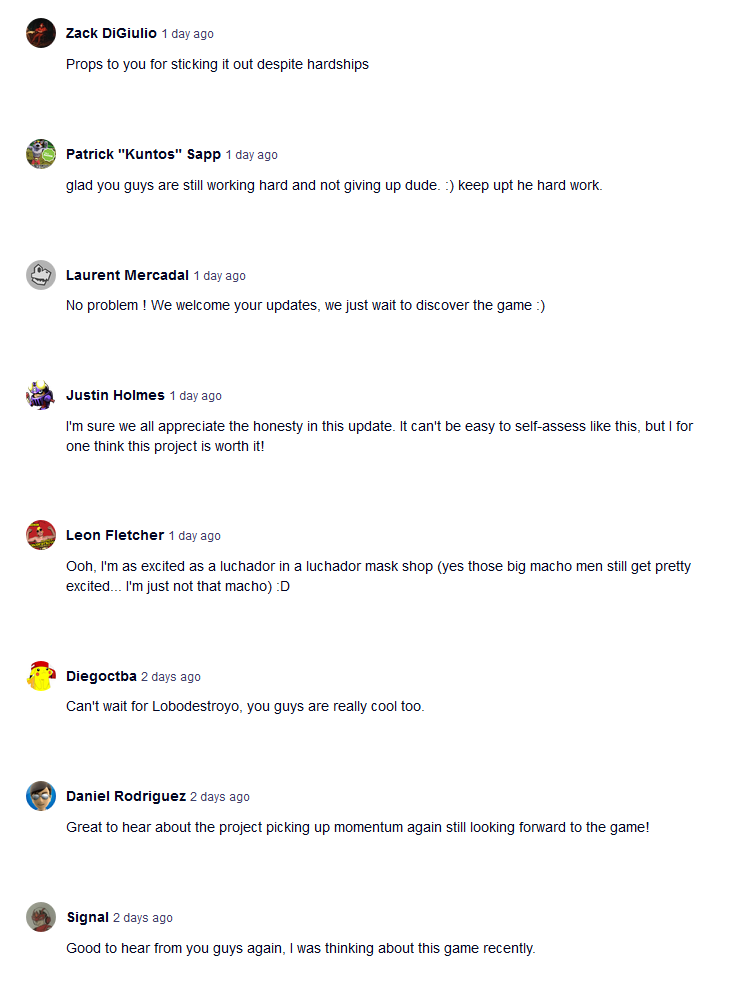Screen dimensions: 736x984
Task: Click the Patrick "Kuntos" Sapp username
Action: coord(143,155)
